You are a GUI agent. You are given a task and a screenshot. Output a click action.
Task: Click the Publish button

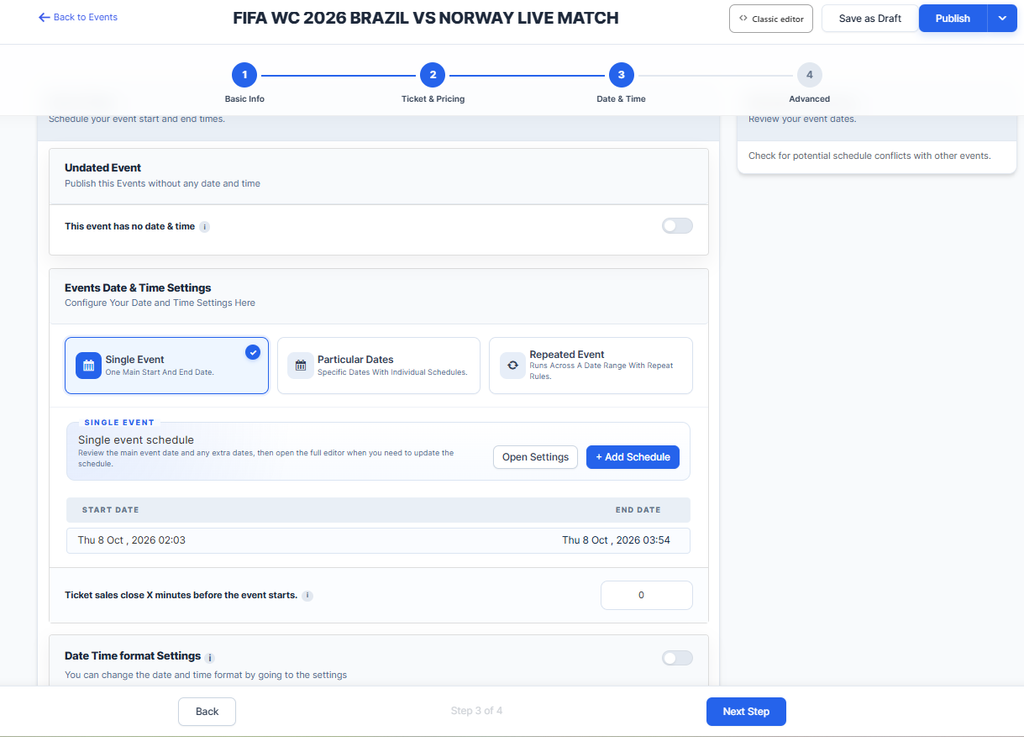pyautogui.click(x=953, y=18)
